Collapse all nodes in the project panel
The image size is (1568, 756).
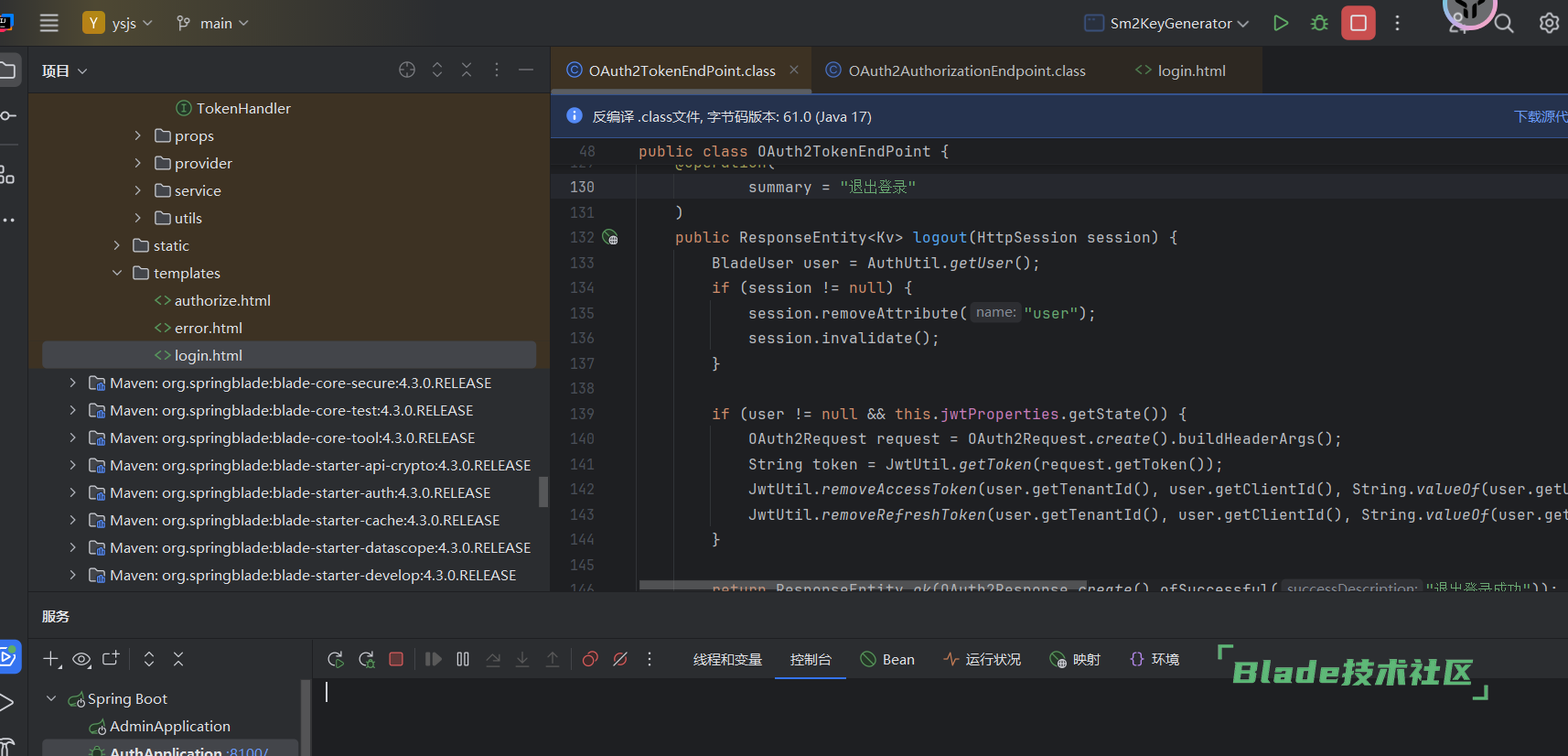tap(467, 70)
